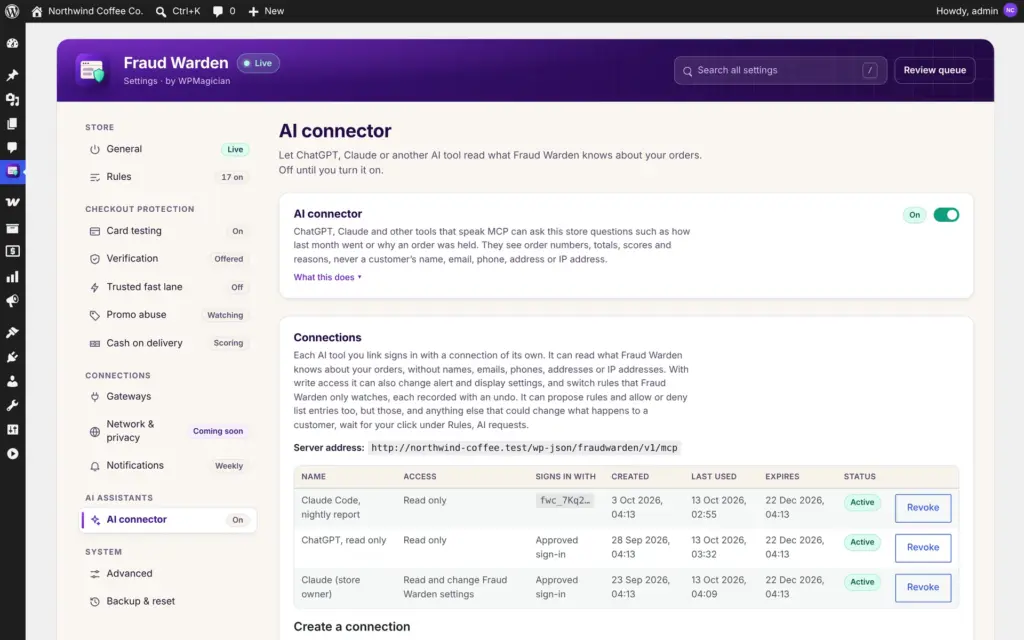Open the New content menu in admin bar

click(x=266, y=11)
